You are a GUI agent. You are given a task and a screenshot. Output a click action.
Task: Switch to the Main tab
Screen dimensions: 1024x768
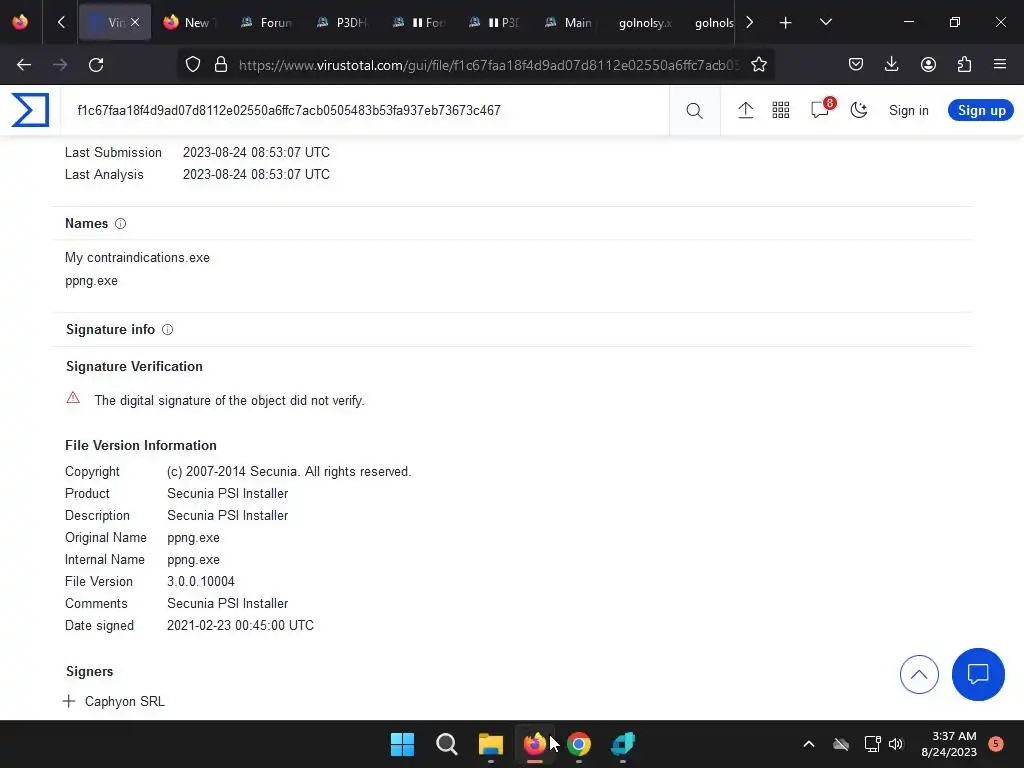pyautogui.click(x=570, y=23)
